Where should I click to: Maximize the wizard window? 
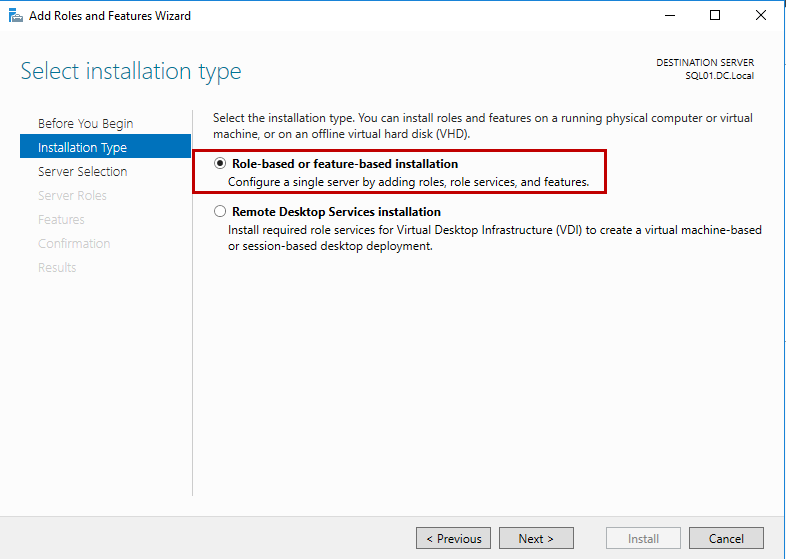(715, 15)
